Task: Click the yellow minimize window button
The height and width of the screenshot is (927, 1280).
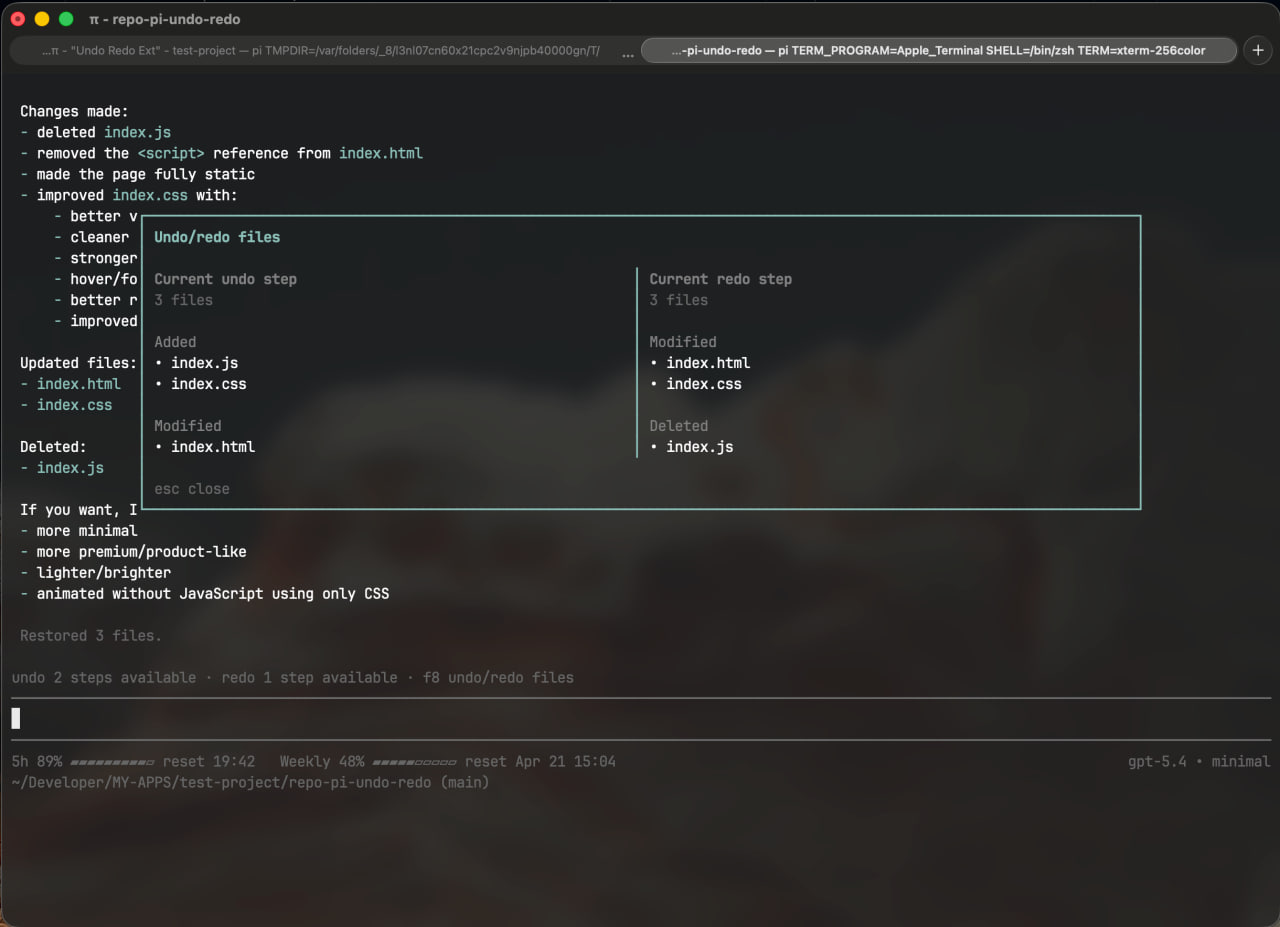Action: tap(42, 19)
